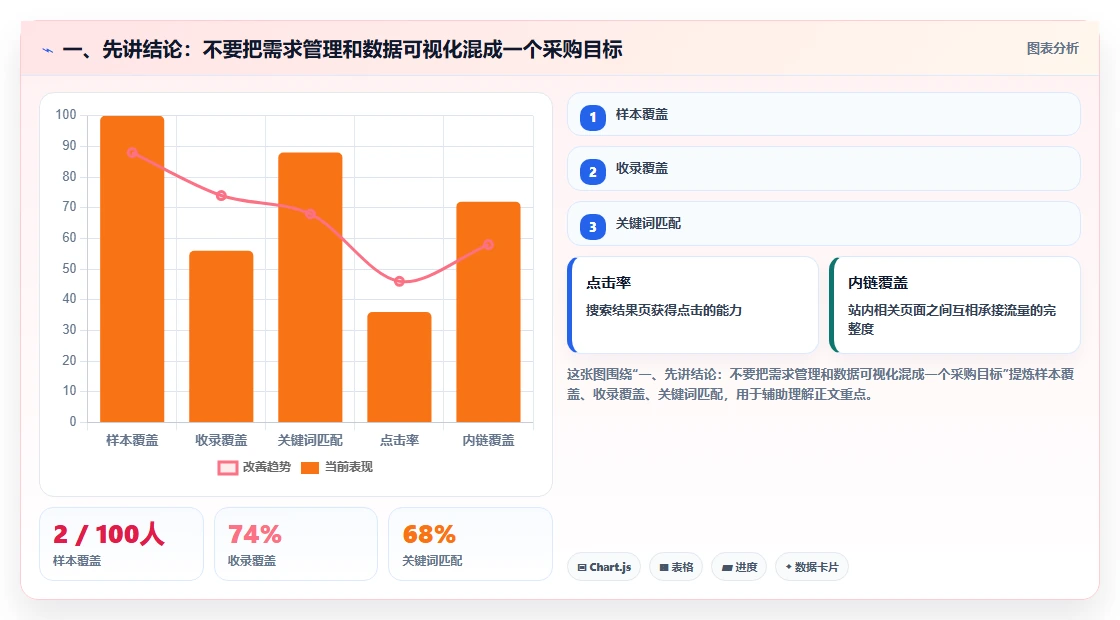Click the 图表分析 label in the header
This screenshot has height=620, width=1120.
pyautogui.click(x=1052, y=49)
